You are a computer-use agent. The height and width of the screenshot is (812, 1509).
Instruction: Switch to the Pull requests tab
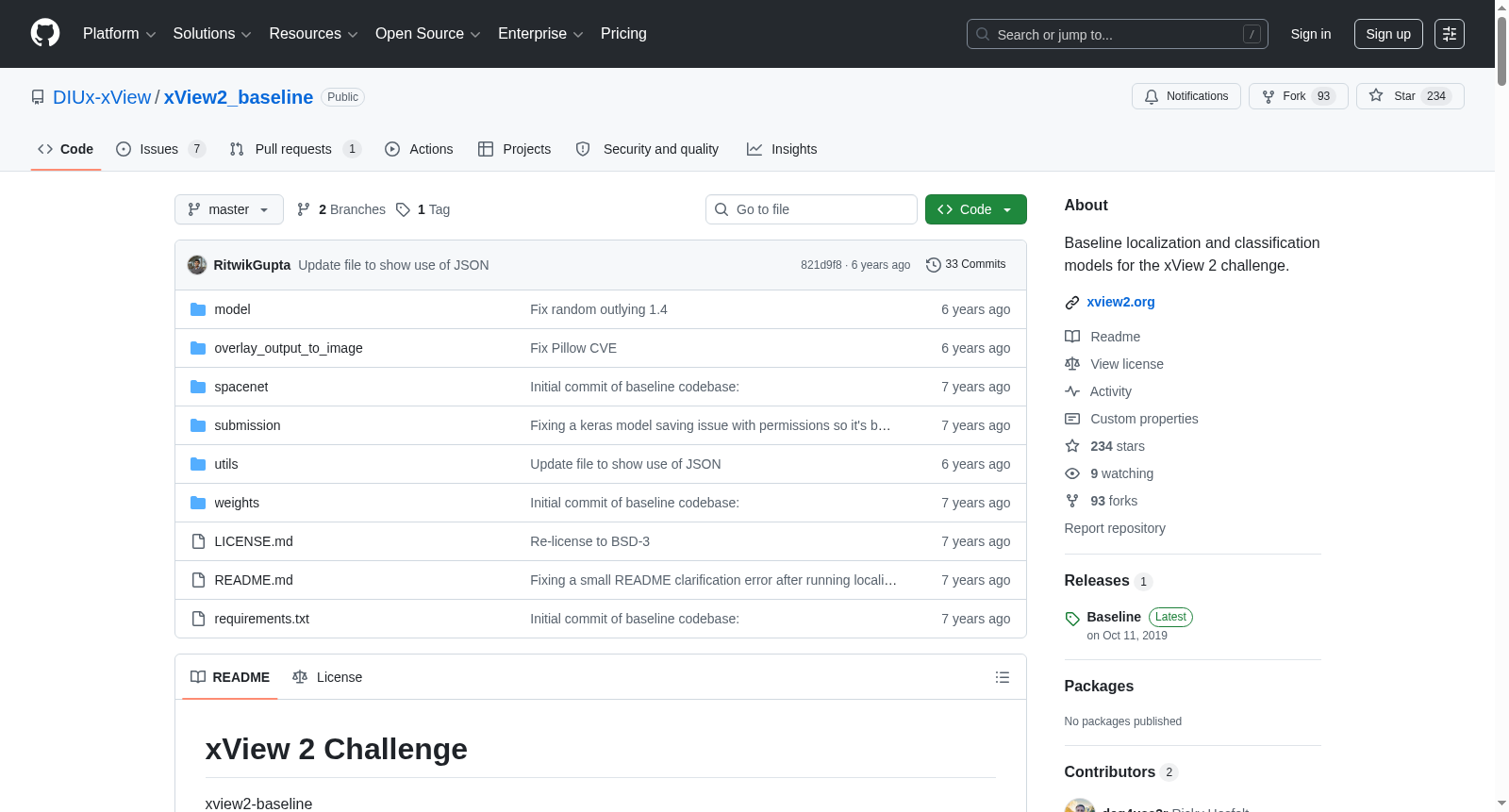click(x=295, y=149)
